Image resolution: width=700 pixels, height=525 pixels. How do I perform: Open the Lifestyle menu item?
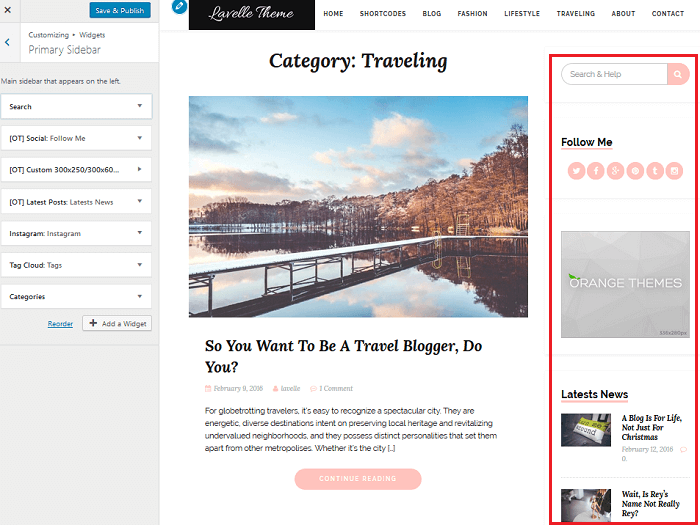522,14
